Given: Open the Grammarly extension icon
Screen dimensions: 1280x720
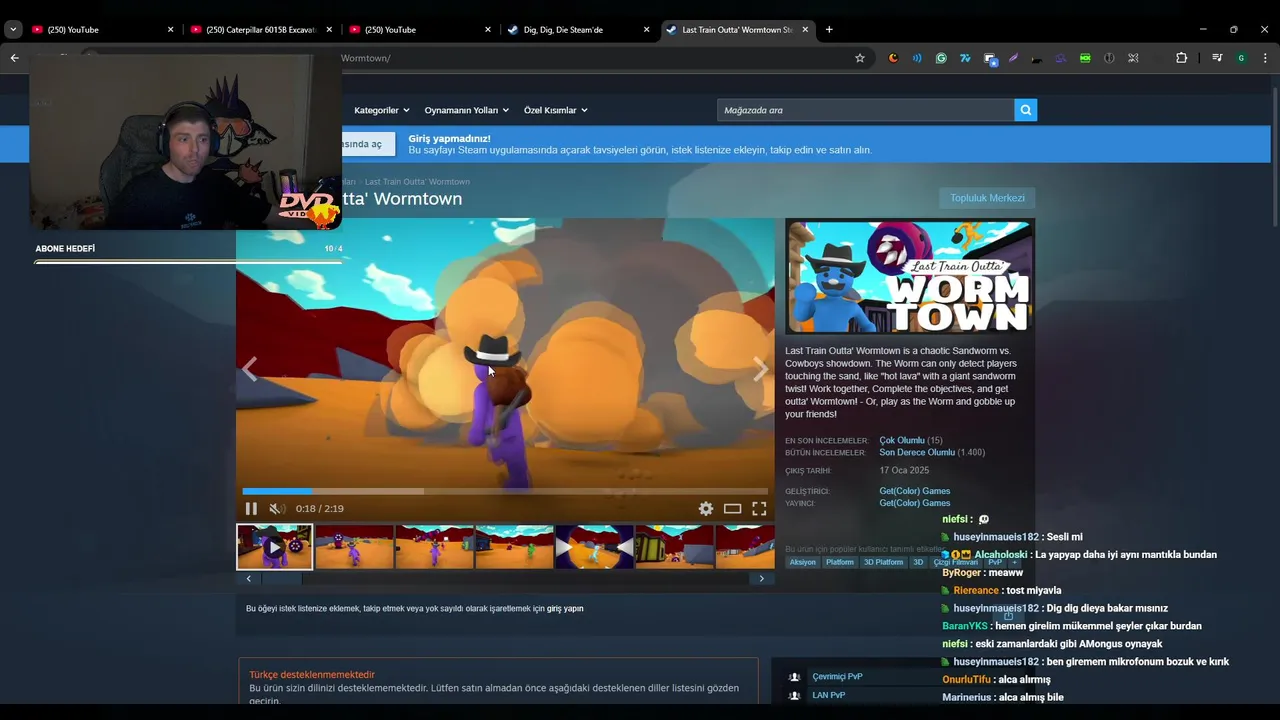Looking at the screenshot, I should pyautogui.click(x=941, y=58).
